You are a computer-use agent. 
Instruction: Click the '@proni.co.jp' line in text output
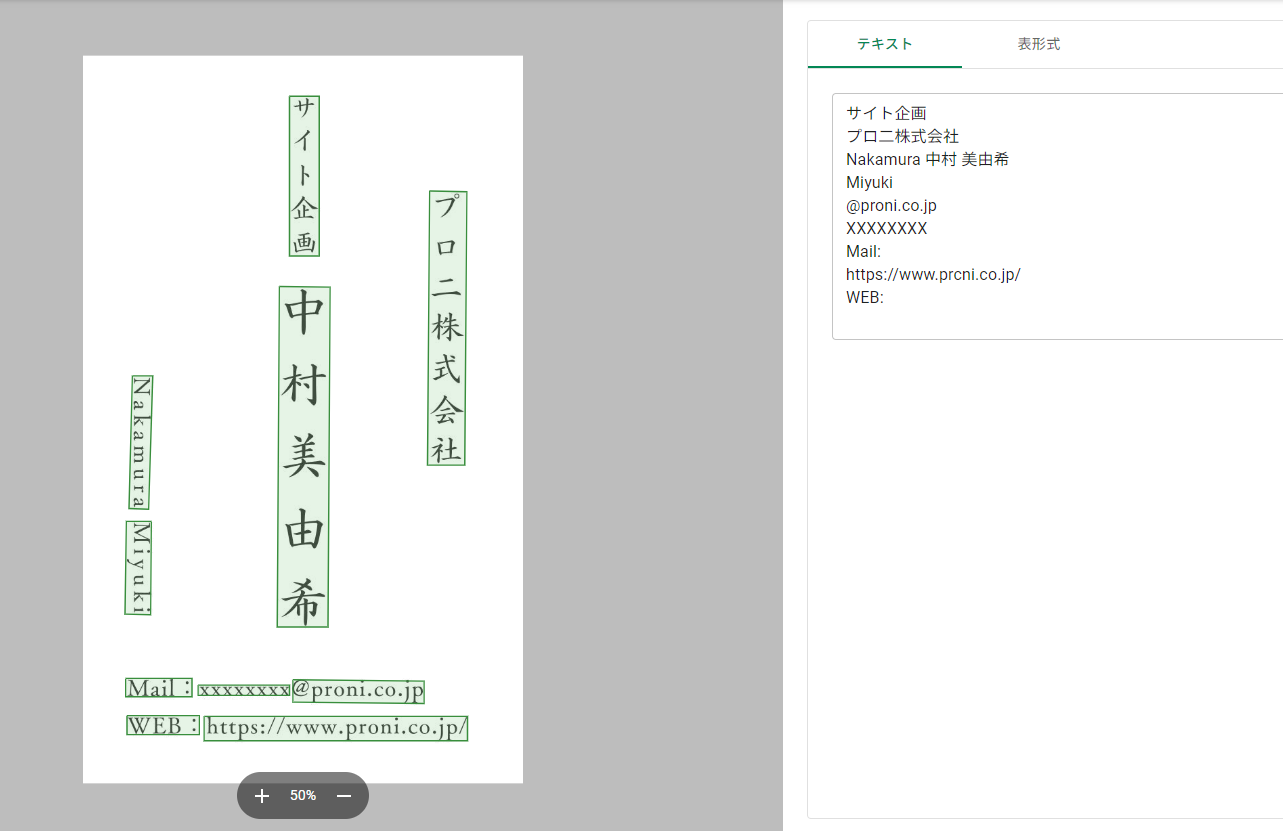(891, 205)
